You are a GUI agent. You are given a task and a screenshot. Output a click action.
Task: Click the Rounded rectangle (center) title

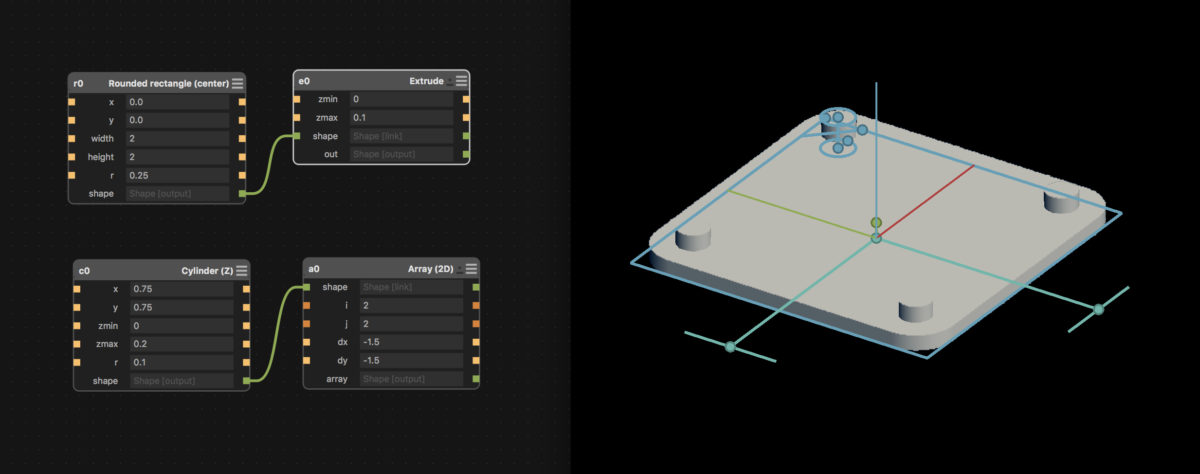pos(168,83)
